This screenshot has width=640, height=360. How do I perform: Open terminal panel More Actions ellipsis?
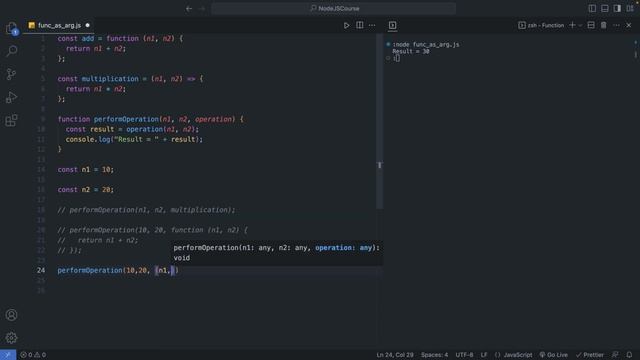coord(616,25)
